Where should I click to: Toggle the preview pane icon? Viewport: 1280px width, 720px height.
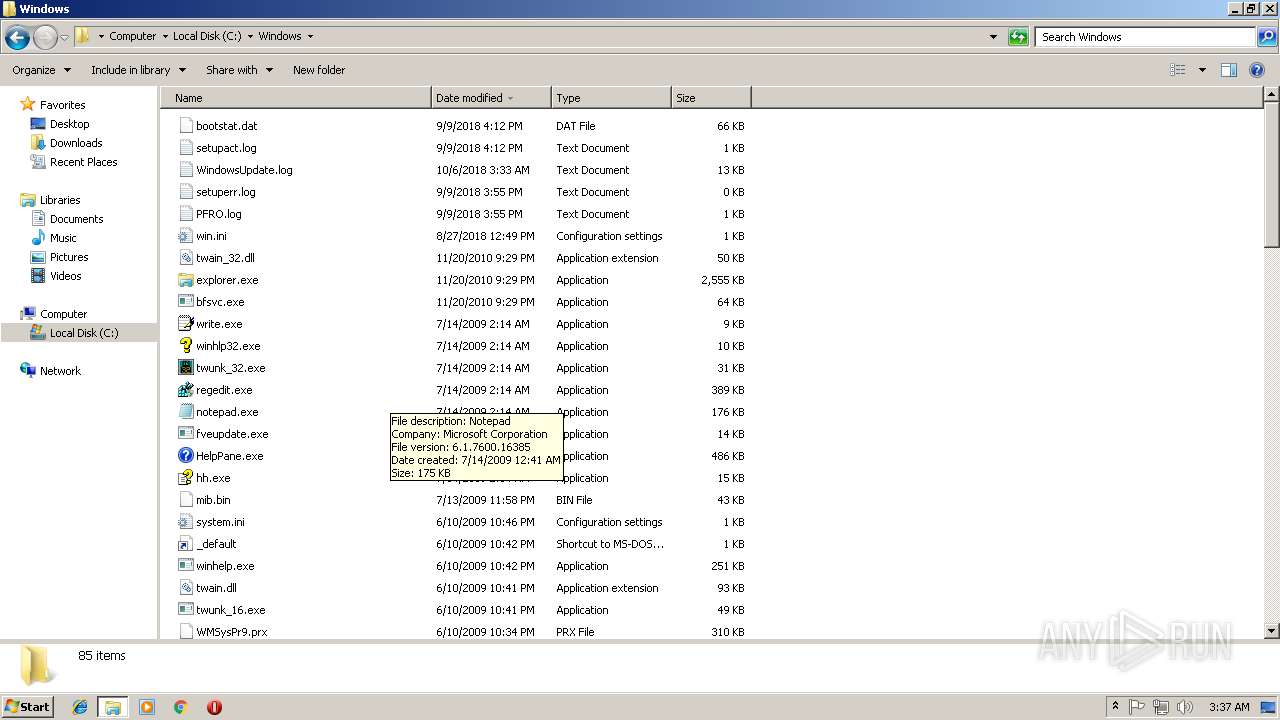[x=1229, y=70]
